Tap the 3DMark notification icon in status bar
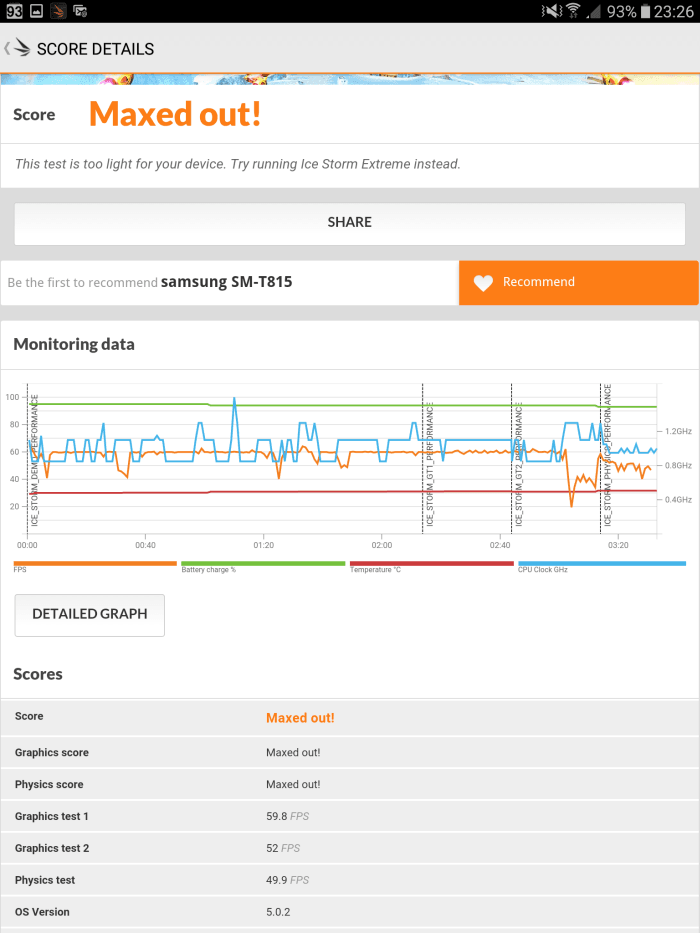This screenshot has width=700, height=933. pos(58,11)
